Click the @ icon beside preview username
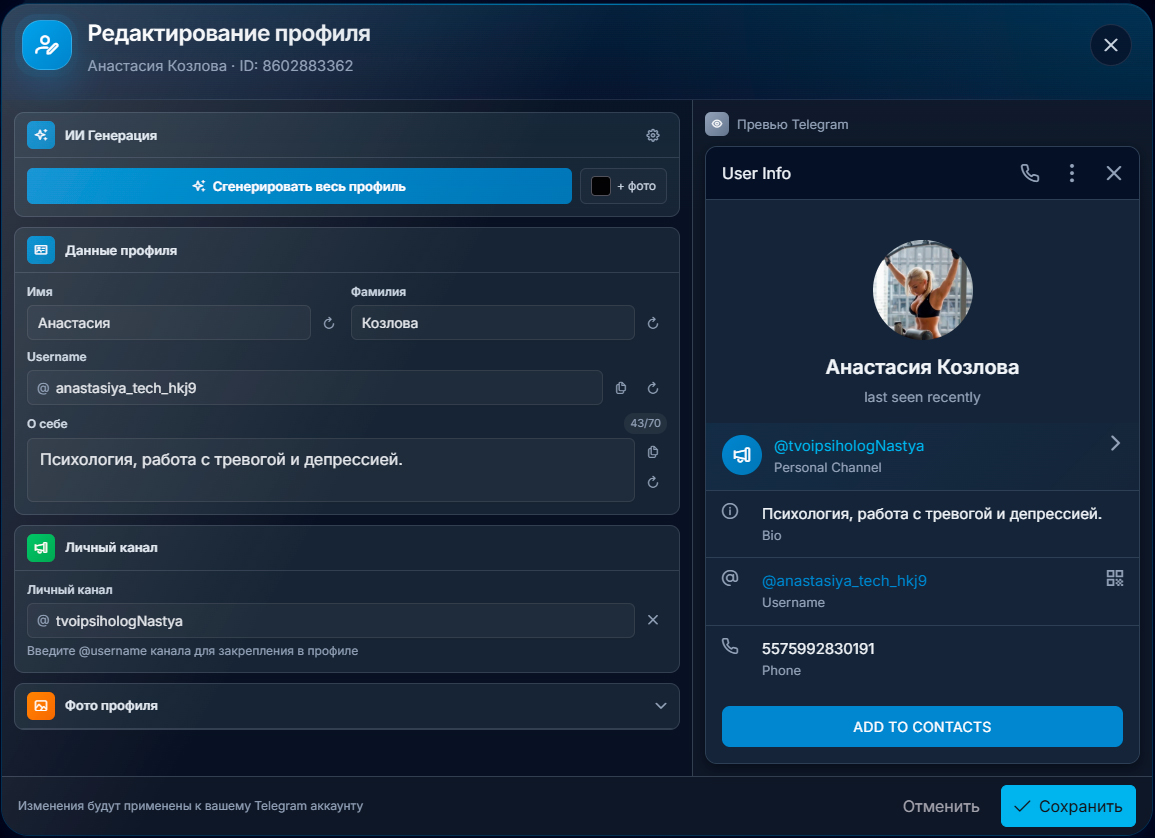Screen dimensions: 1155x838 (730, 578)
